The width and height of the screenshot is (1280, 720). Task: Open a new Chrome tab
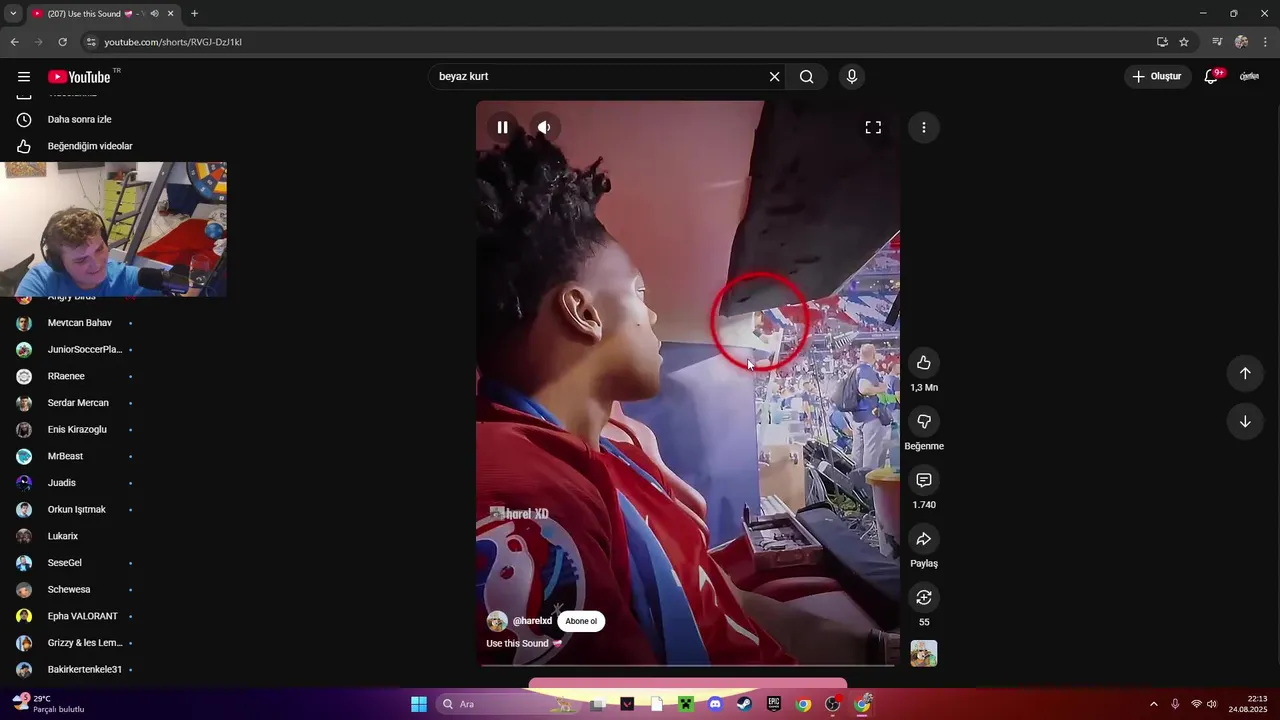pyautogui.click(x=194, y=13)
